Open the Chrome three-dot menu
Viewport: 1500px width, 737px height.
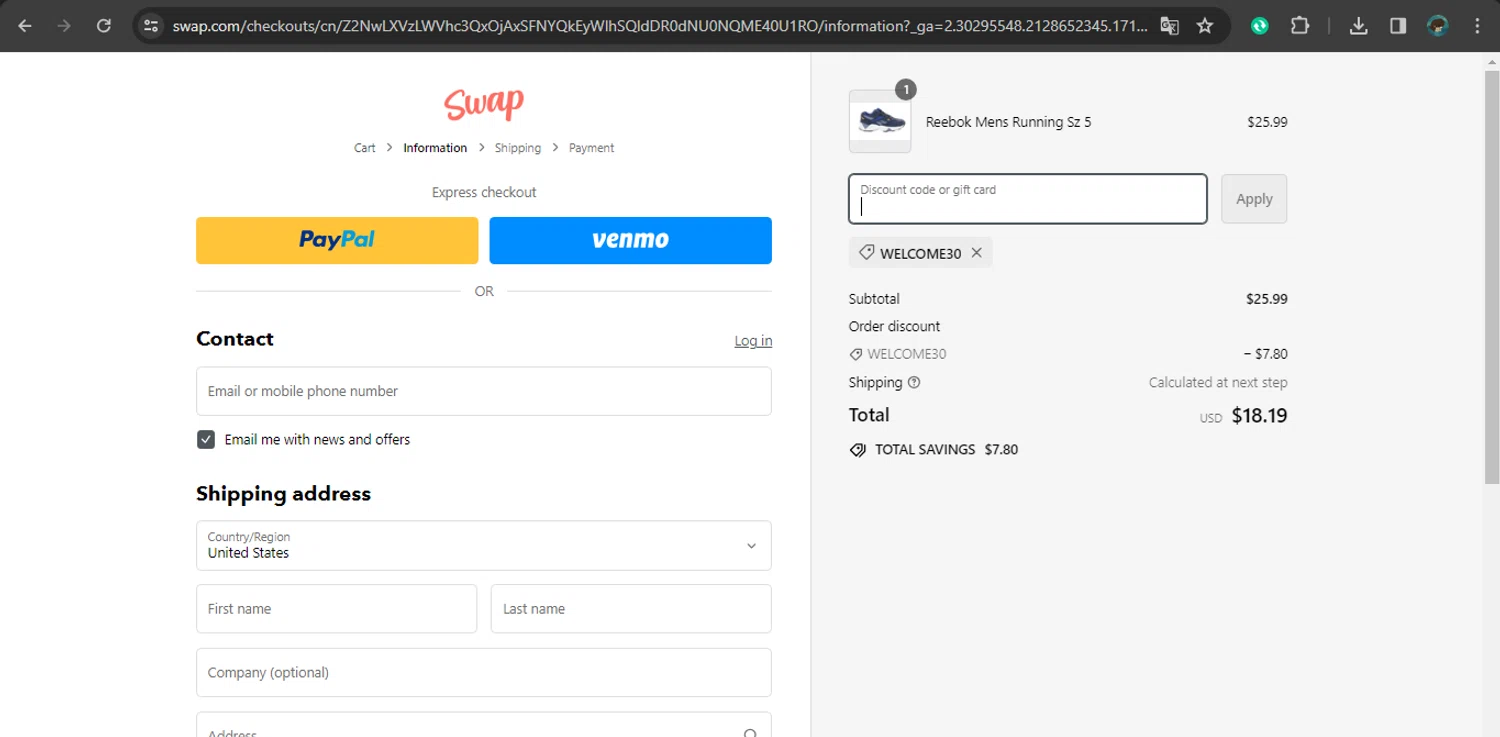[x=1478, y=26]
